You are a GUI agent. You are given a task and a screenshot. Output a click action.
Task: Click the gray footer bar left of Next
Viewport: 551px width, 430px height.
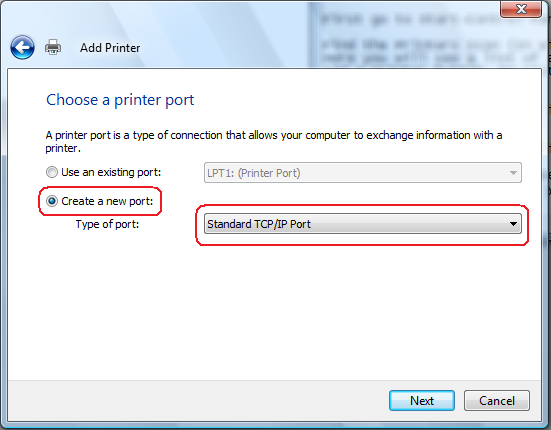(x=197, y=400)
